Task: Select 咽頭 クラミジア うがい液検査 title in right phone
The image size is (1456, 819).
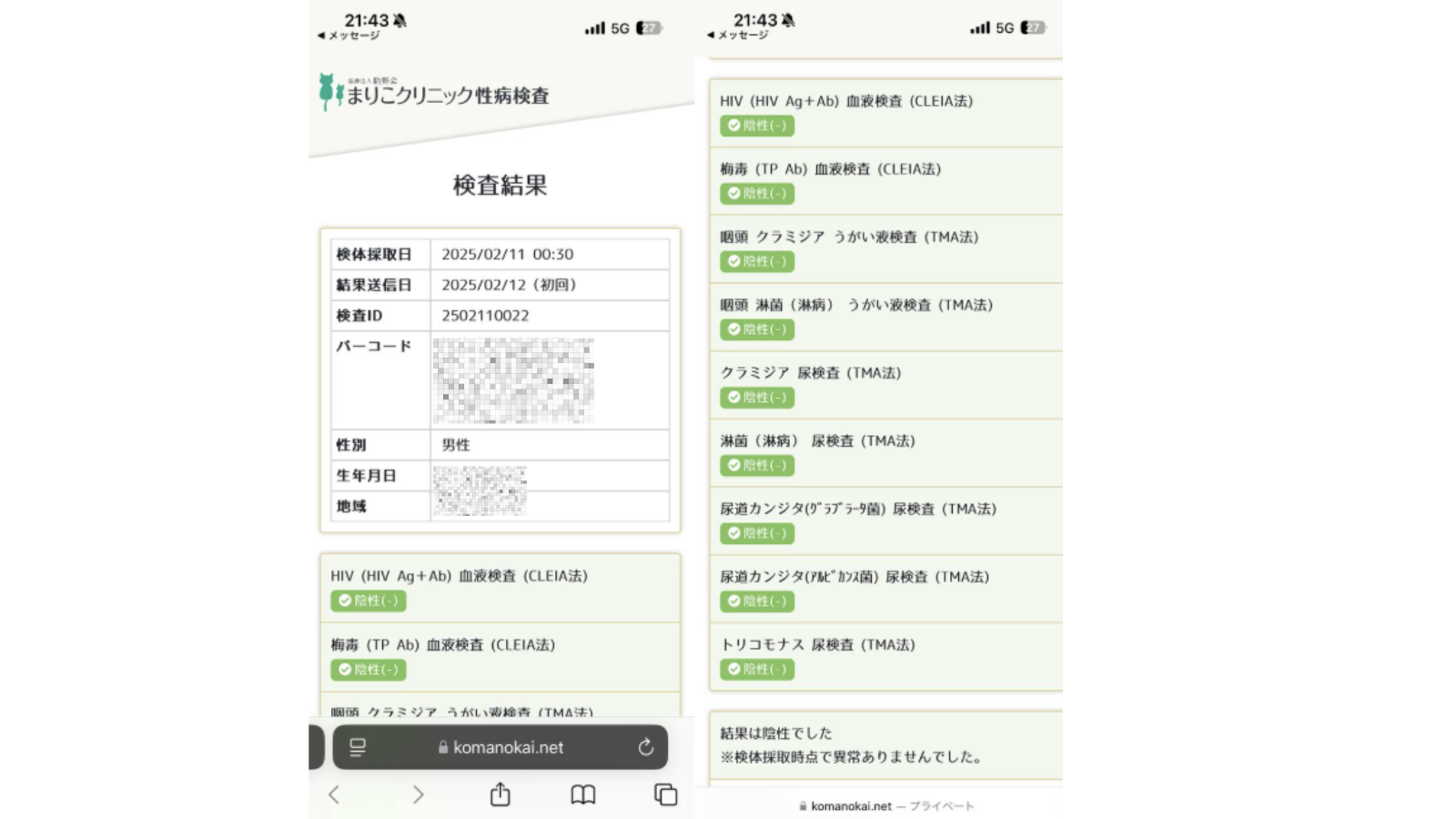Action: coord(849,237)
